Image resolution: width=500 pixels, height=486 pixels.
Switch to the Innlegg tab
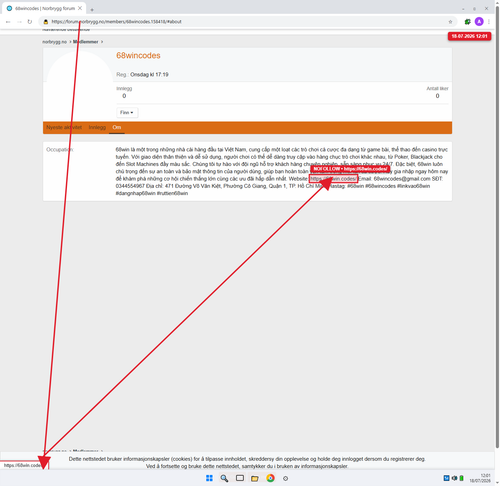[97, 127]
